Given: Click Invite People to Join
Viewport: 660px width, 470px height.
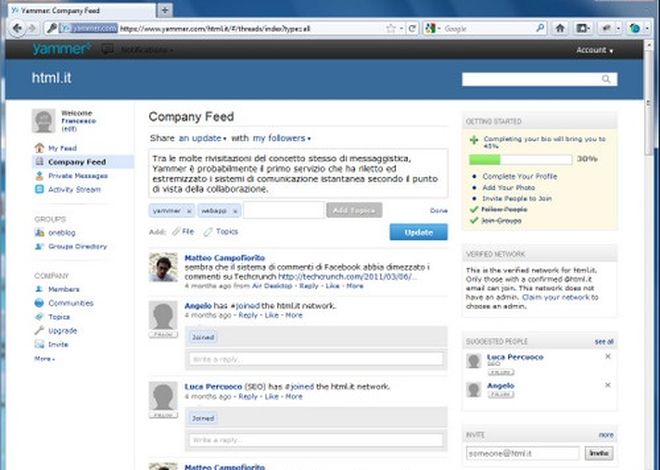Looking at the screenshot, I should click(x=517, y=198).
